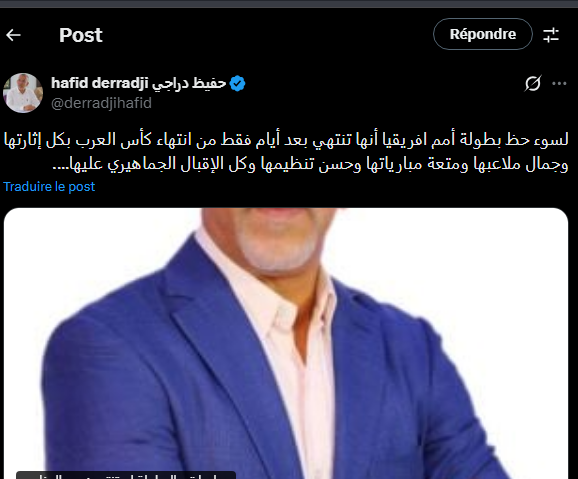The height and width of the screenshot is (479, 578).
Task: Click the first line of the Arabic post
Action: click(286, 140)
